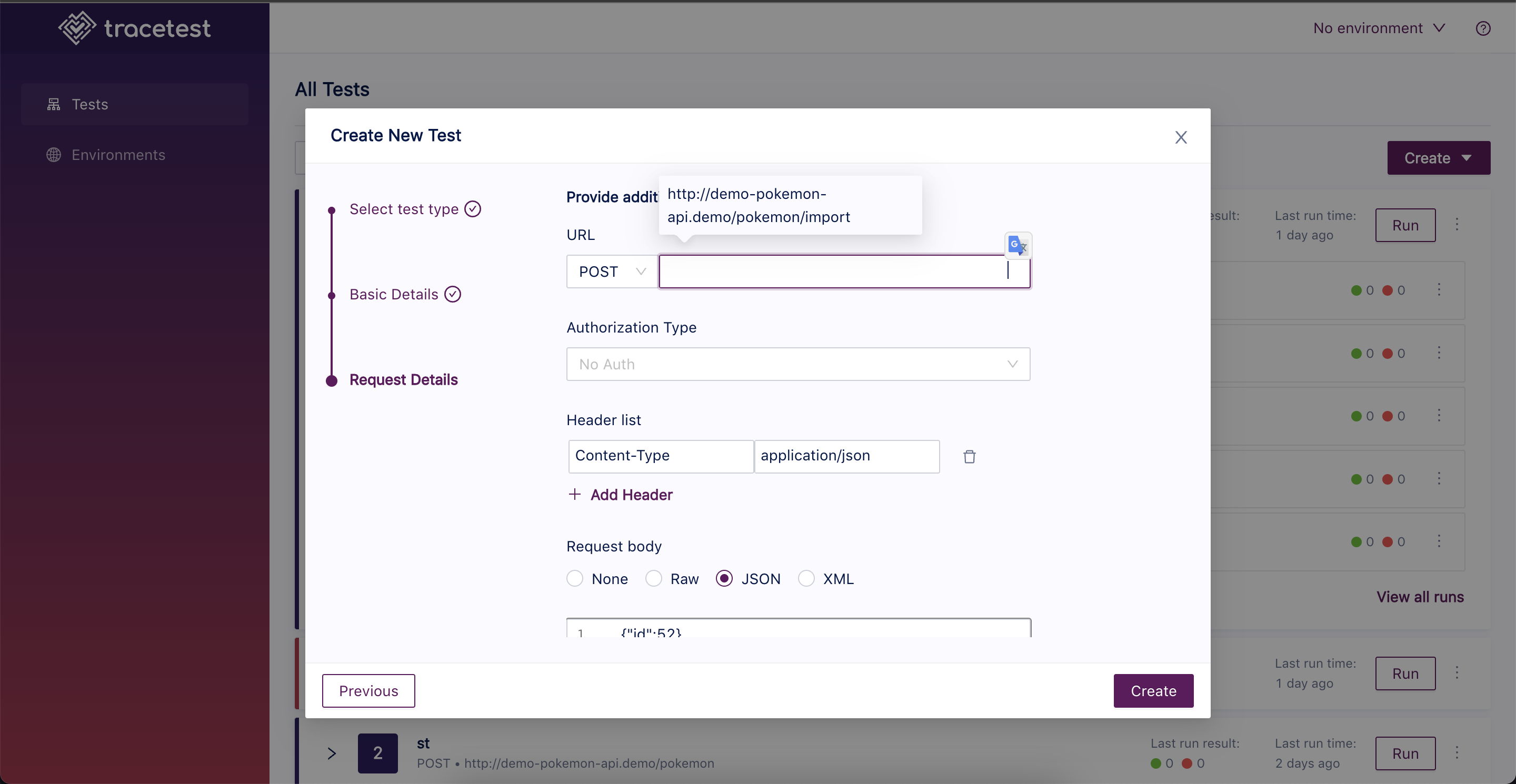Viewport: 1516px width, 784px height.
Task: Click into the URL input field
Action: pyautogui.click(x=844, y=271)
